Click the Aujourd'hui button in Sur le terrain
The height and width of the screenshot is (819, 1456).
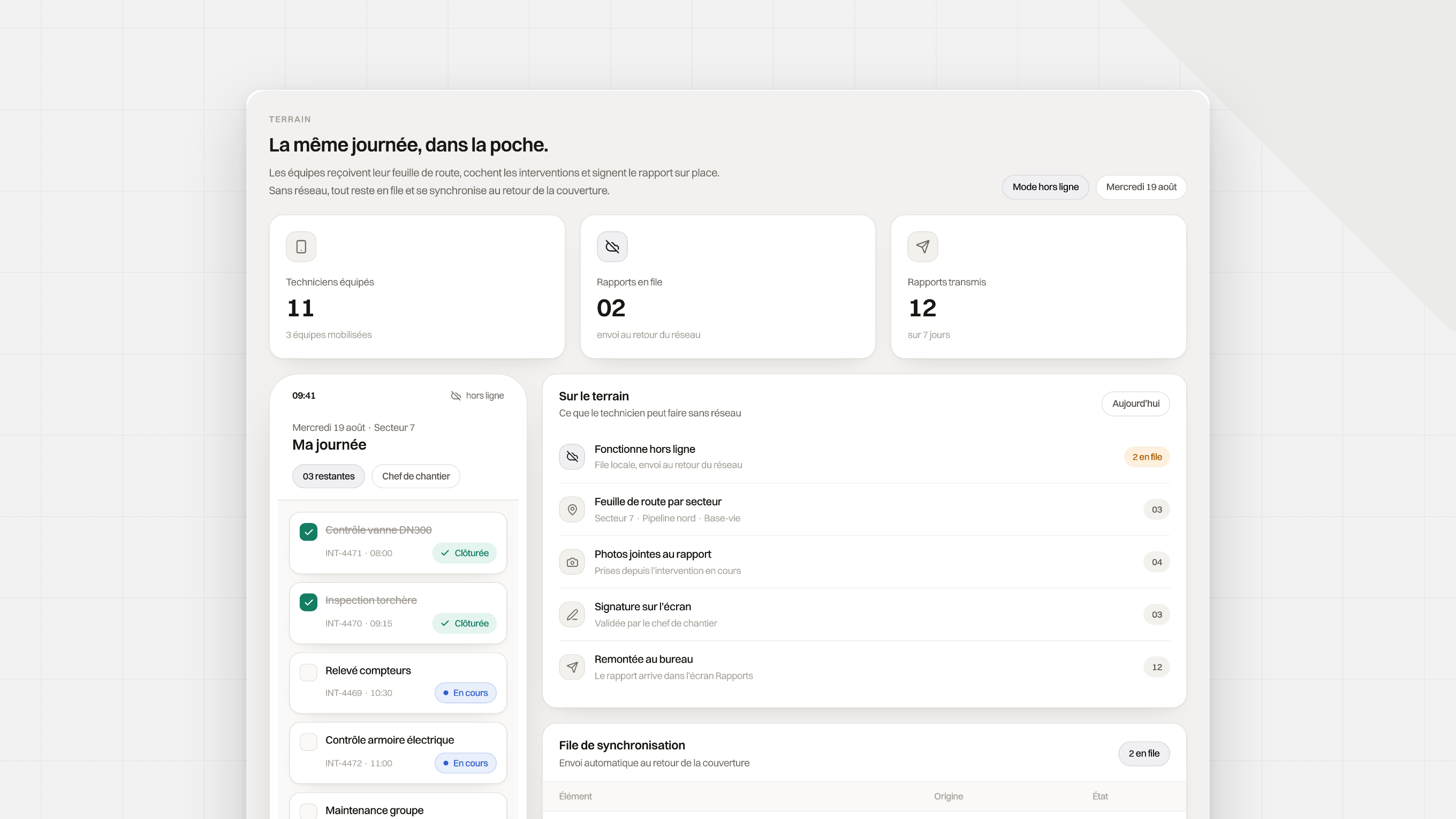(x=1135, y=404)
